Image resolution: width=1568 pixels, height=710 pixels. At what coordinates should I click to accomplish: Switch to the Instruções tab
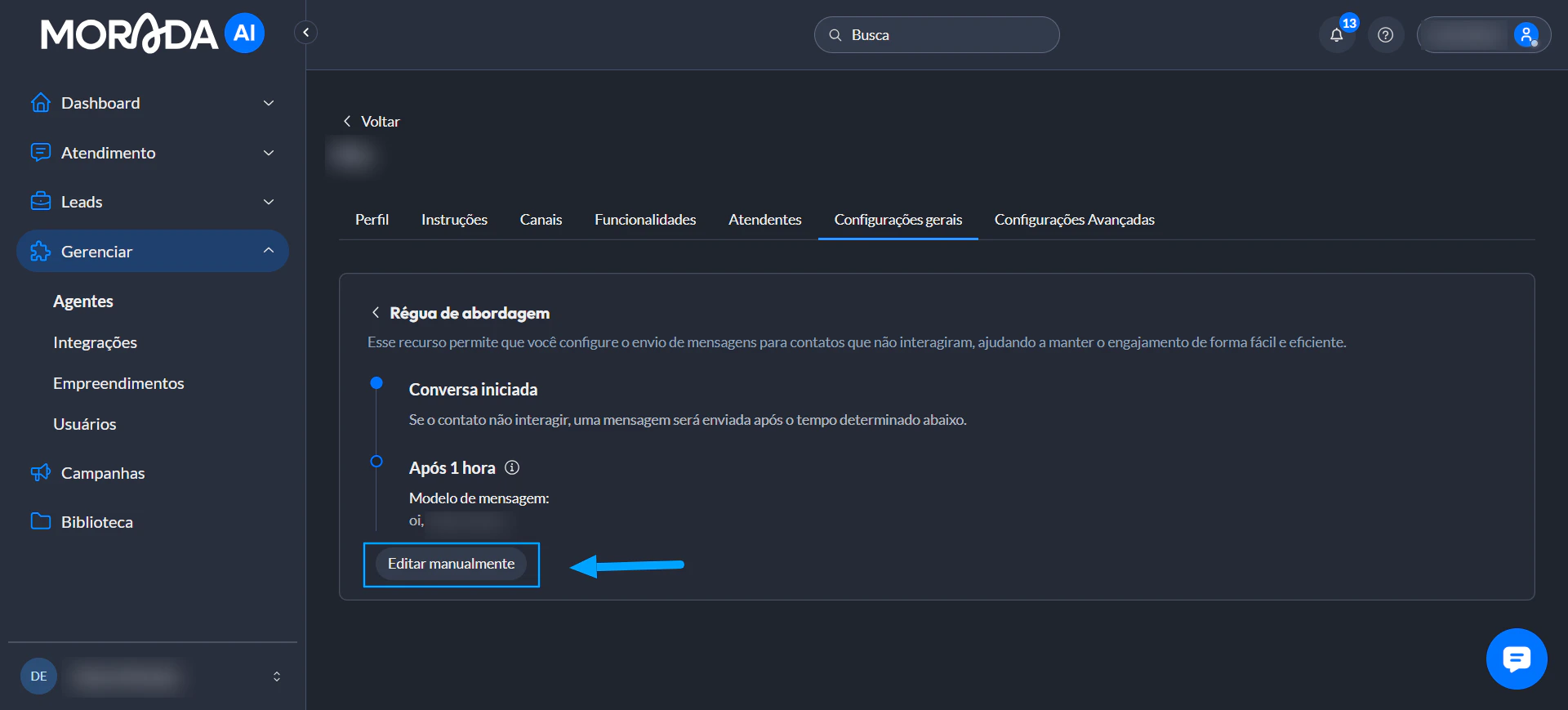pyautogui.click(x=454, y=220)
